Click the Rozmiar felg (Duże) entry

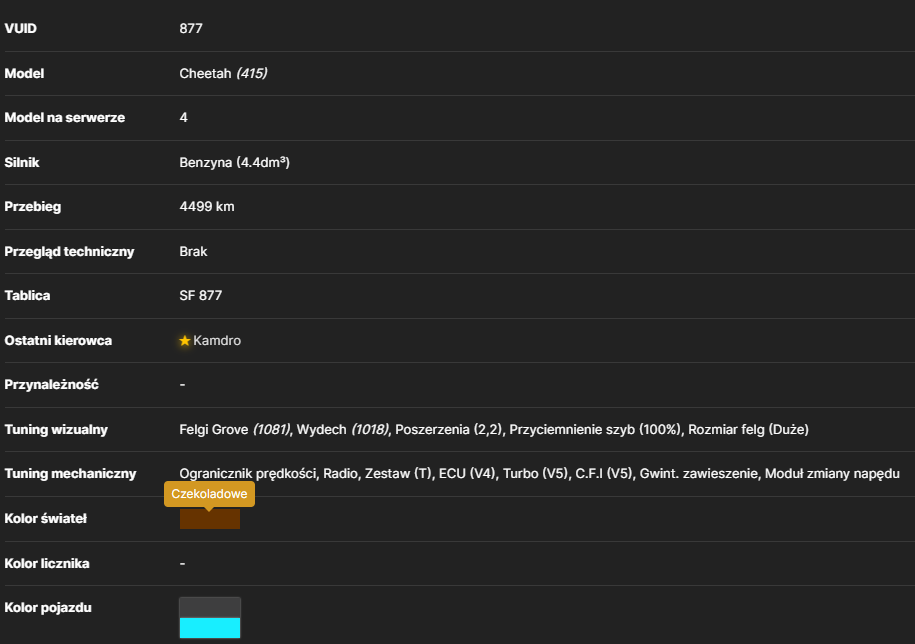coord(748,429)
